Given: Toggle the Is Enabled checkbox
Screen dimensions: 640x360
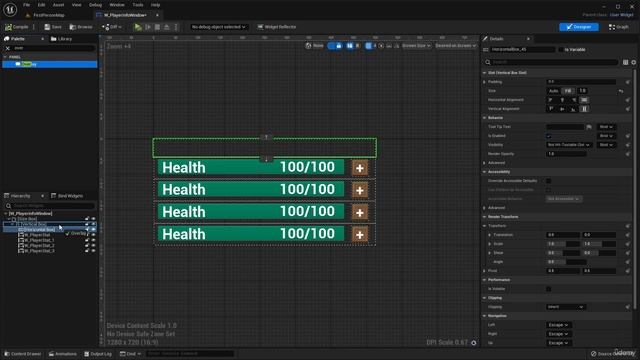Looking at the screenshot, I should click(549, 136).
